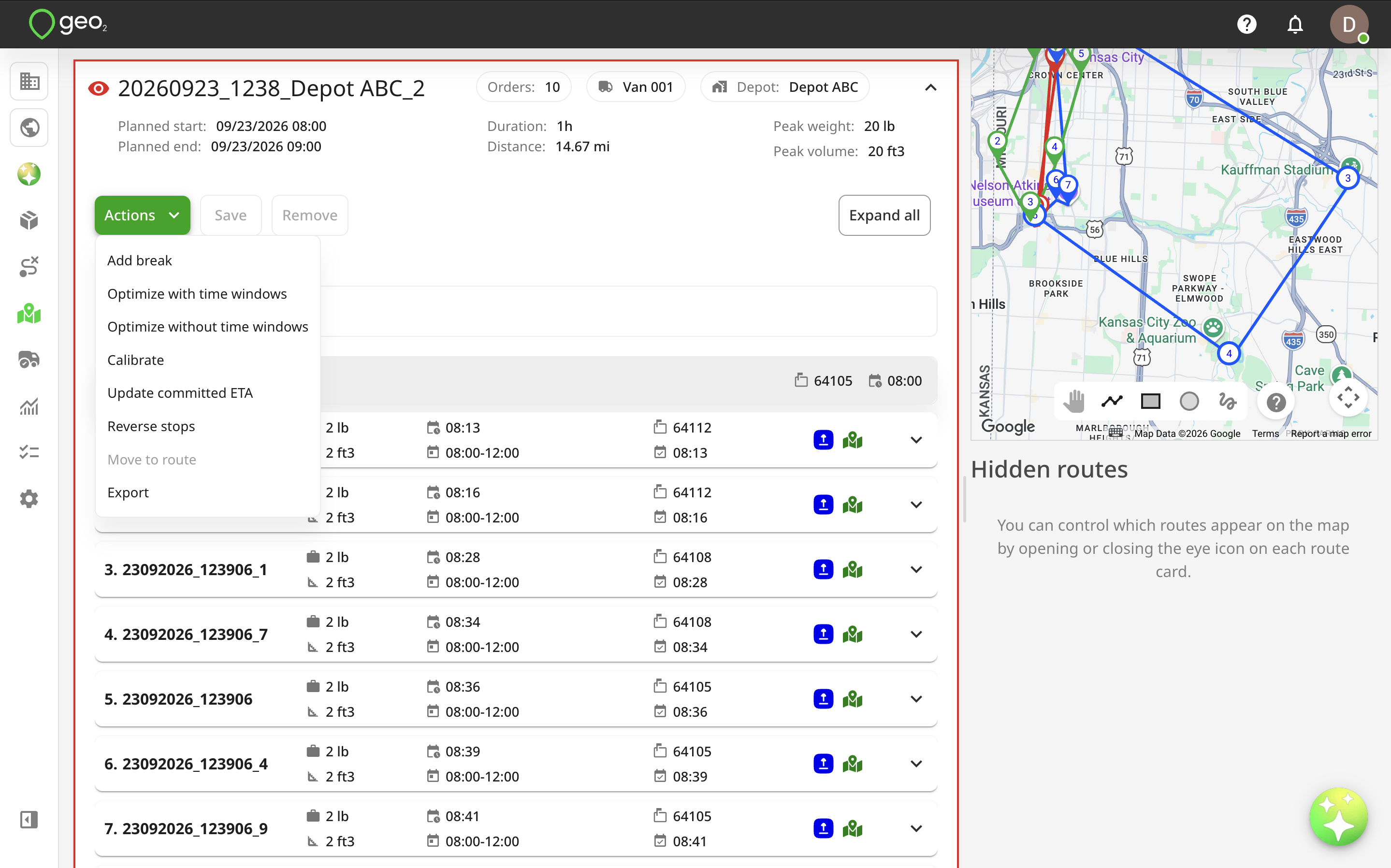1391x868 pixels.
Task: Collapse the sidebar panel icon
Action: click(29, 820)
